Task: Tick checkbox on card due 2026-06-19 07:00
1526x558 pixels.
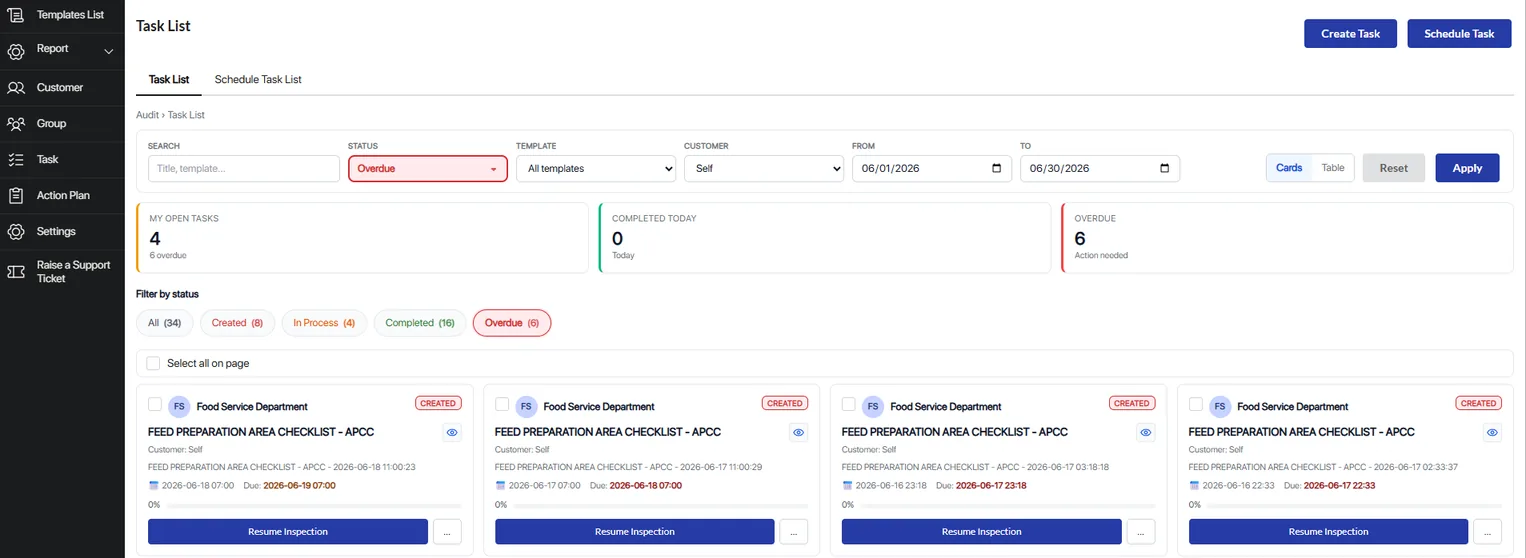Action: point(155,404)
